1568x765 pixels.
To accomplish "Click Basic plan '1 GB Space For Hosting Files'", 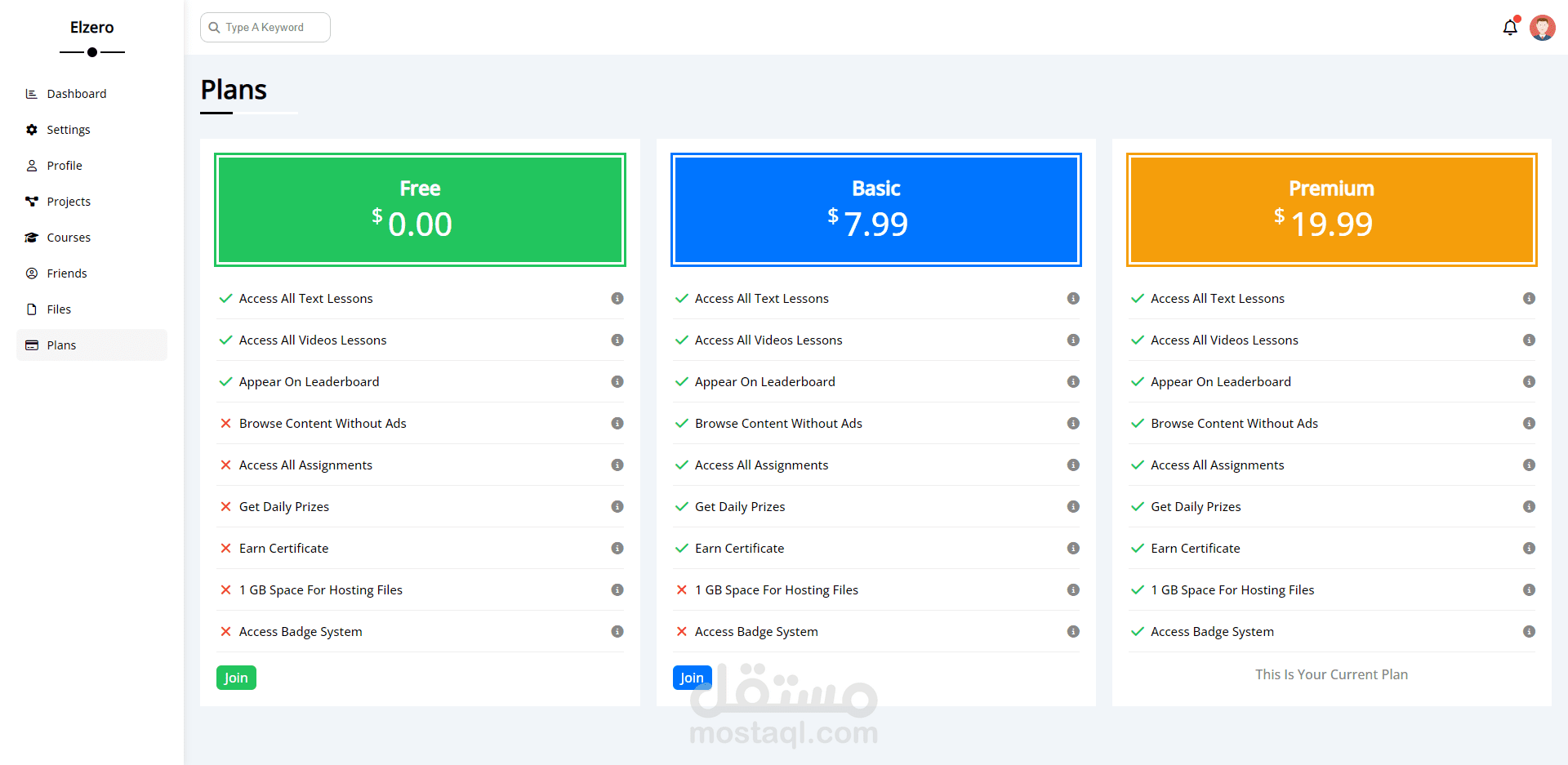I will [777, 590].
